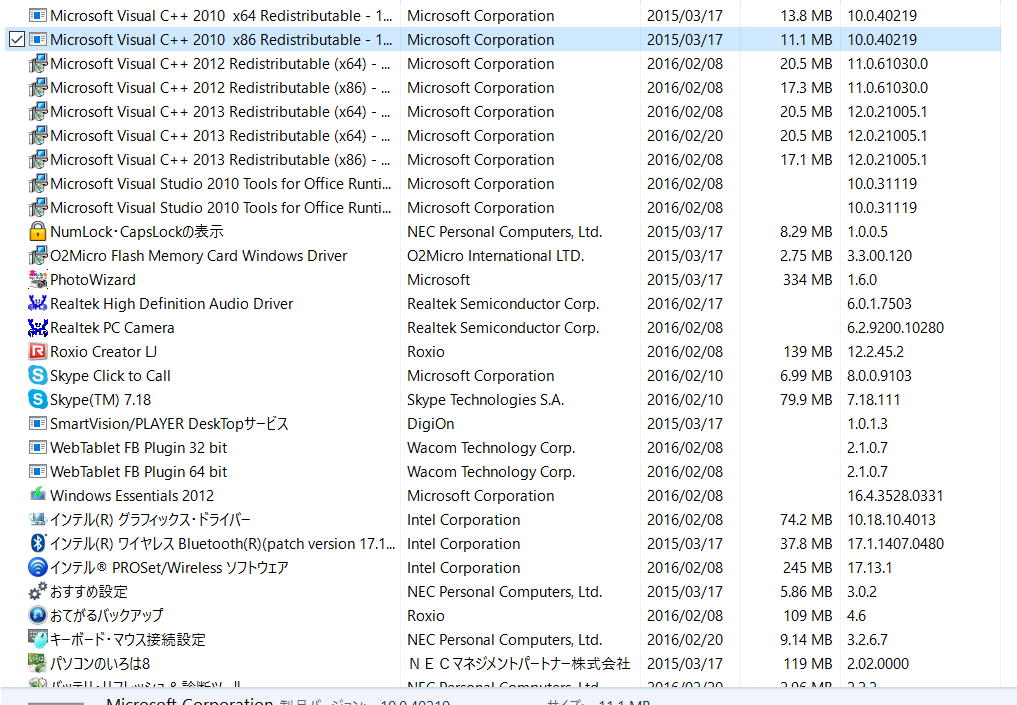Click publisher O2Micro International LTD.
Viewport: 1017px width, 705px height.
(496, 256)
